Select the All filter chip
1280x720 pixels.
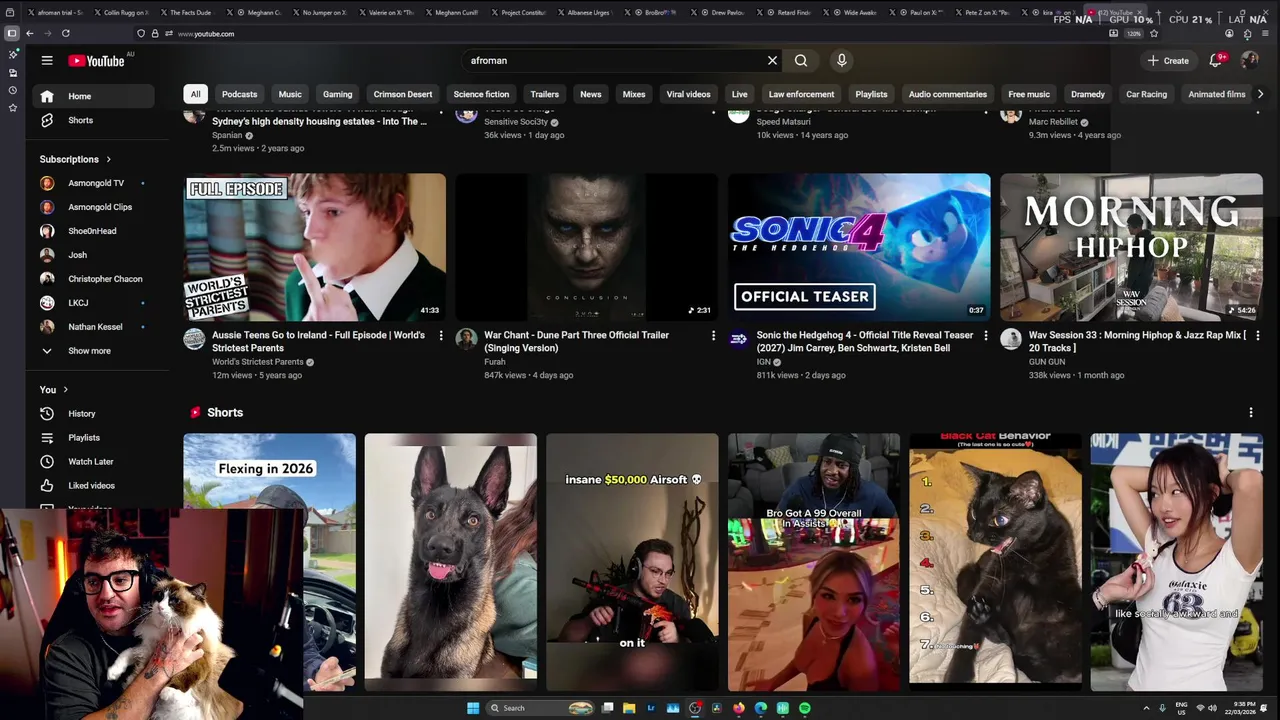195,94
